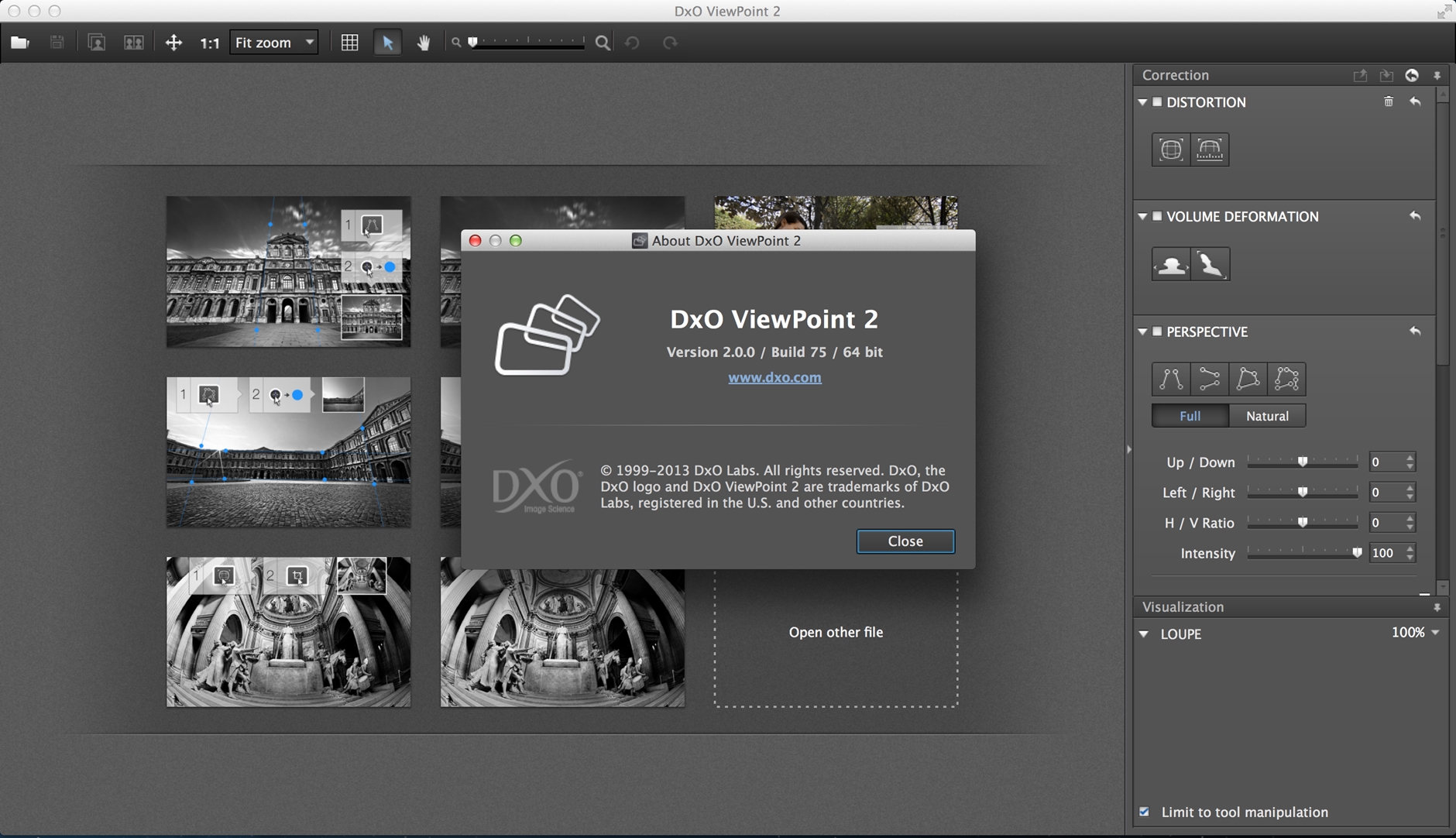Screen dimensions: 1456x838
Task: Choose Natural perspective mode
Action: click(x=1267, y=416)
